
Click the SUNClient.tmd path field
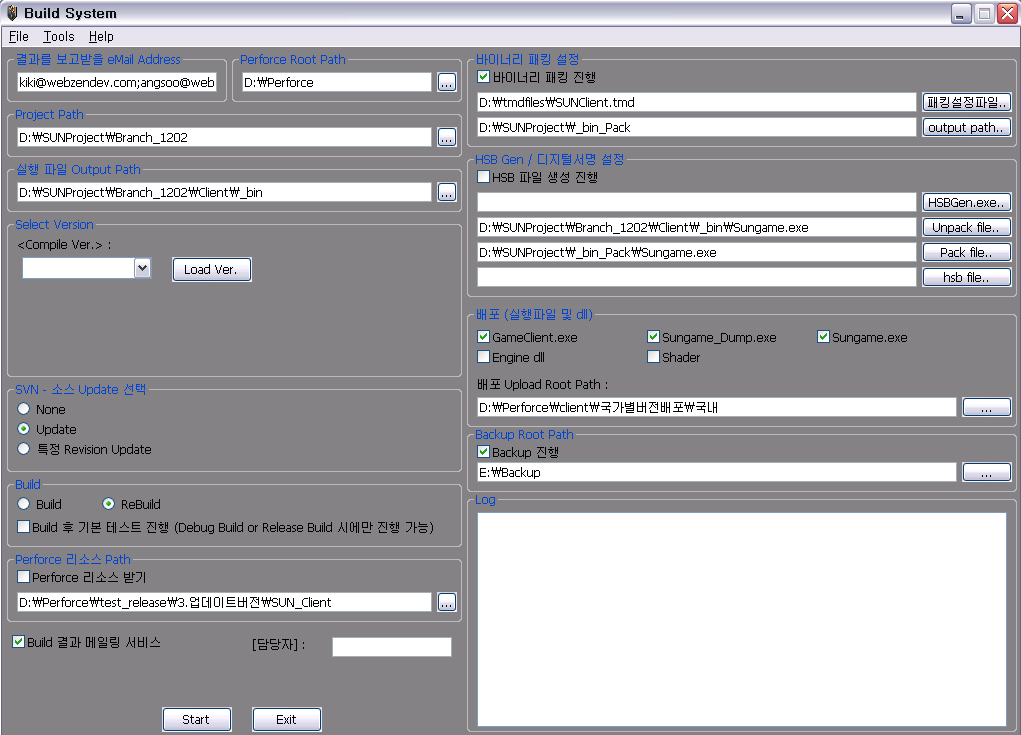pyautogui.click(x=697, y=102)
